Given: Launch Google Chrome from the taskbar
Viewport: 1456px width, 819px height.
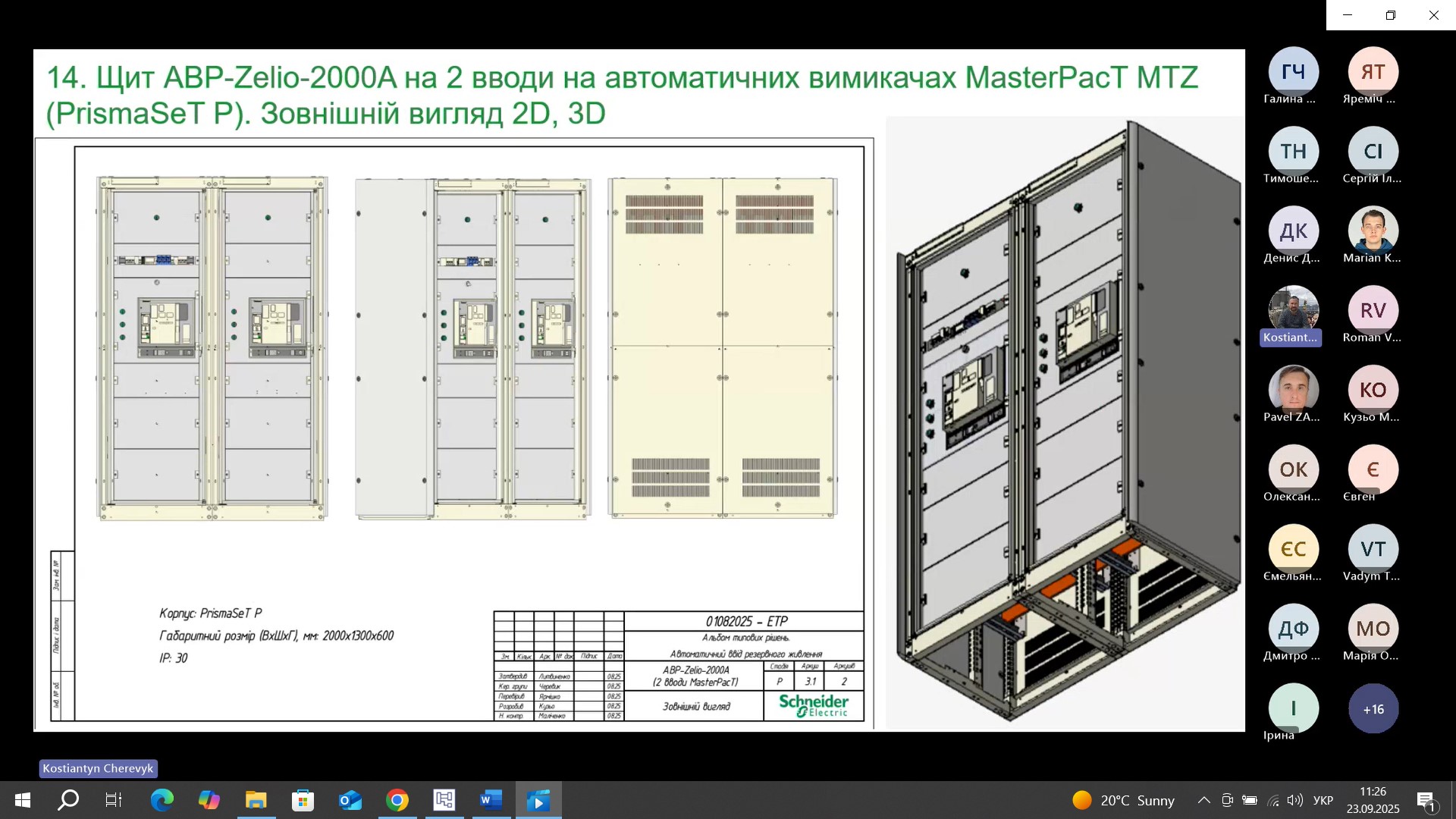Looking at the screenshot, I should [x=397, y=800].
